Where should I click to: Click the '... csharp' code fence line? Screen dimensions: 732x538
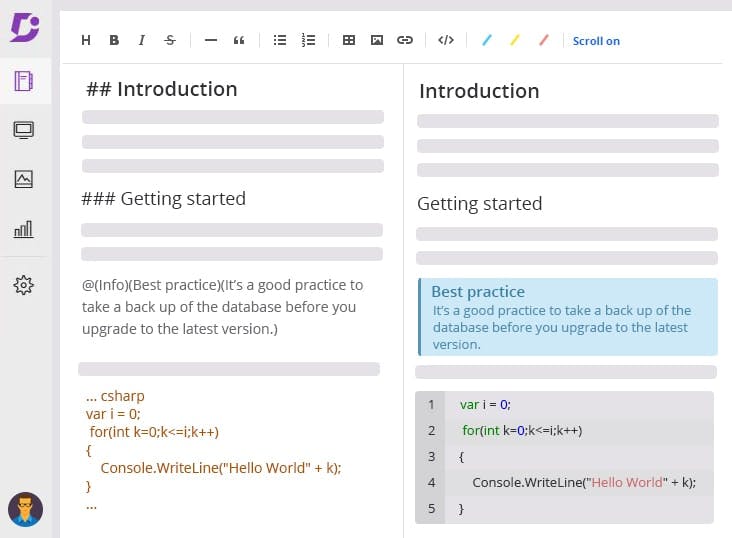[115, 396]
